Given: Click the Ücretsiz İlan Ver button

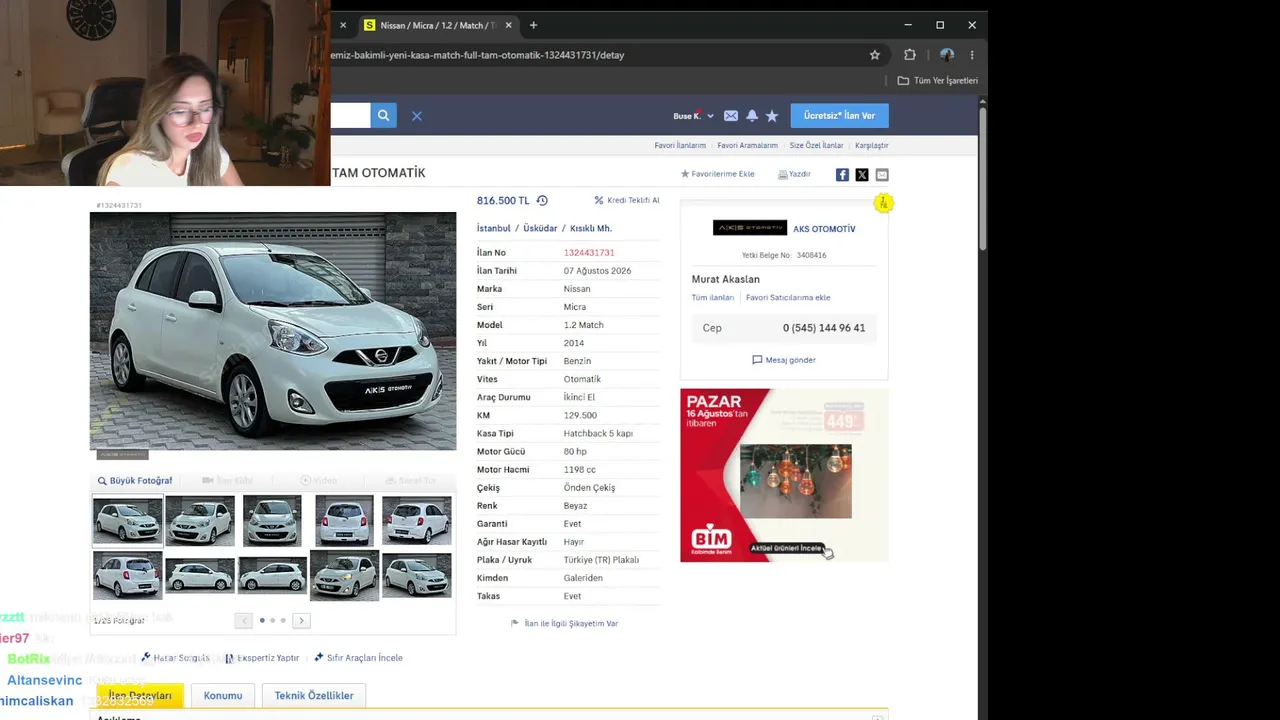Looking at the screenshot, I should point(839,116).
